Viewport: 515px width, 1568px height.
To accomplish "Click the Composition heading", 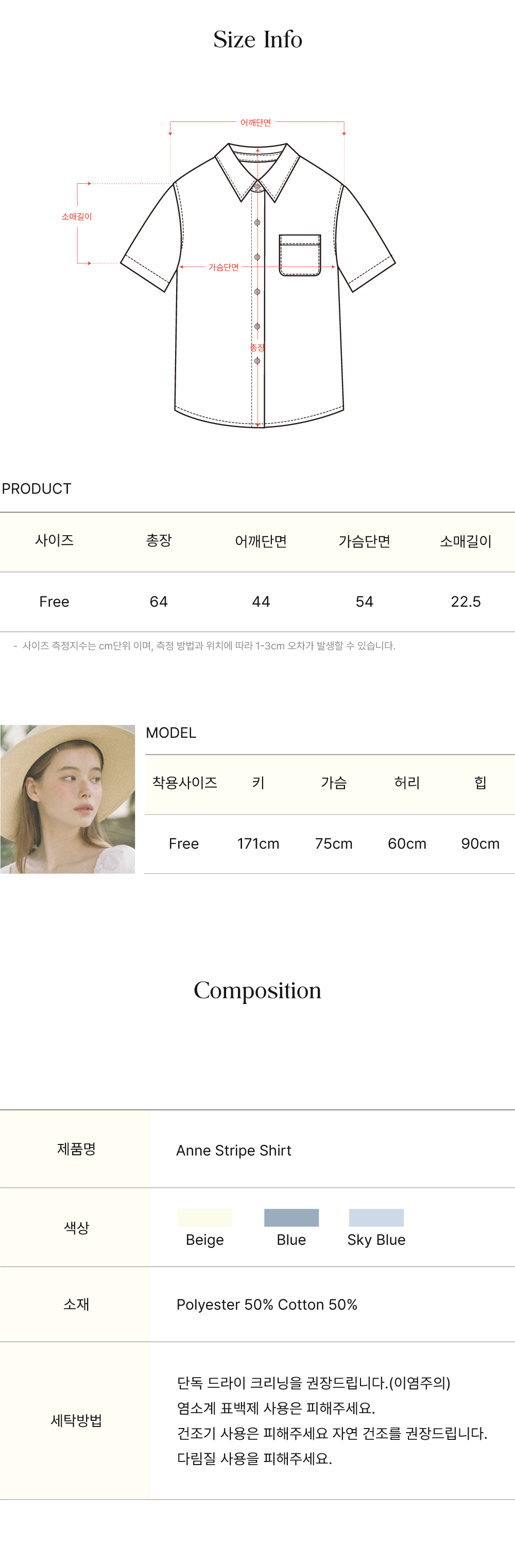I will click(257, 990).
